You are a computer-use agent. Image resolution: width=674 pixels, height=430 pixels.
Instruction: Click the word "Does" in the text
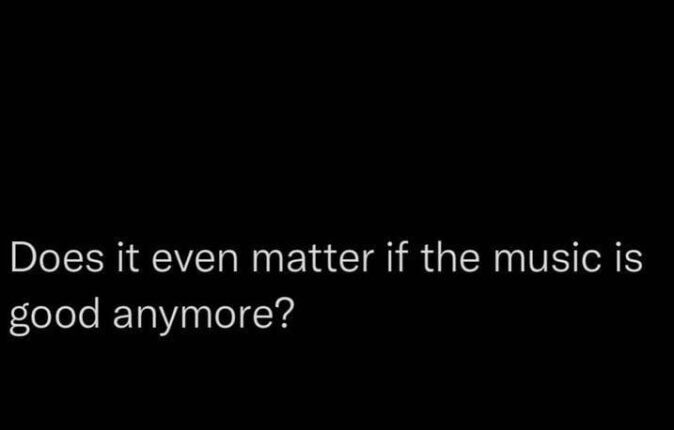56,264
